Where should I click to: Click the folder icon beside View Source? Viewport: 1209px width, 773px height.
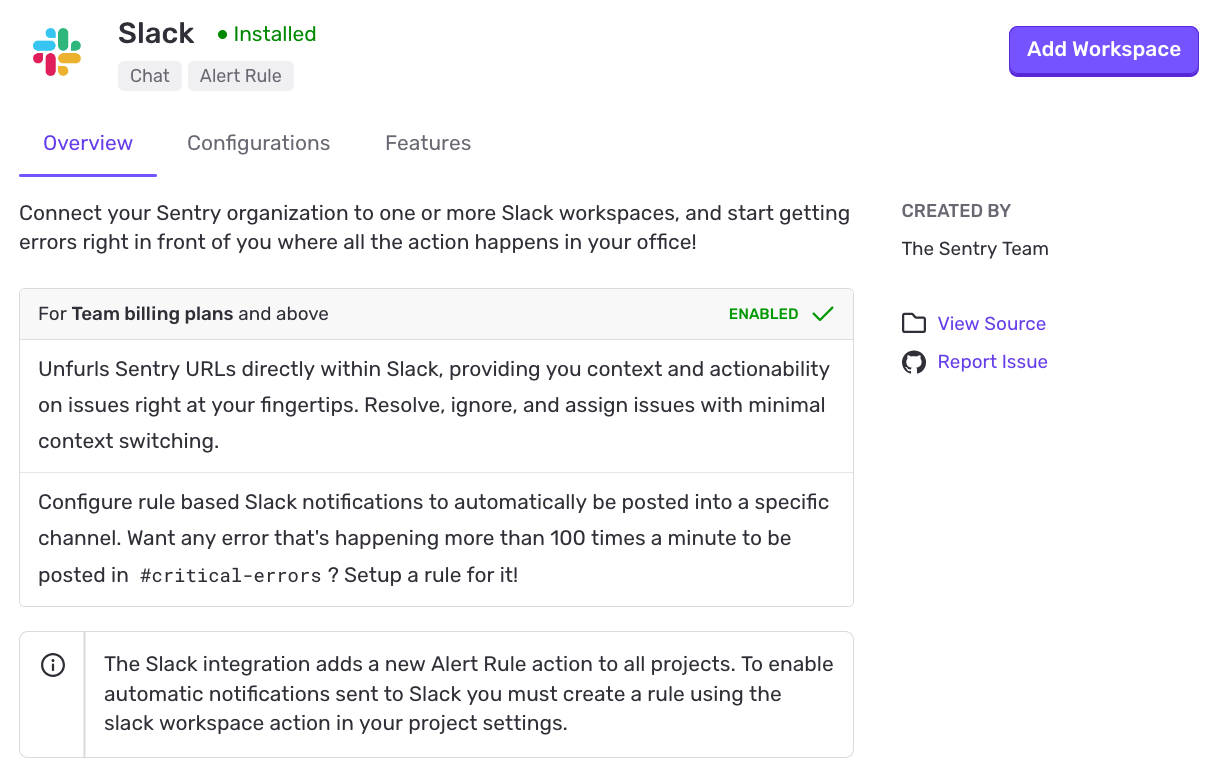point(913,323)
